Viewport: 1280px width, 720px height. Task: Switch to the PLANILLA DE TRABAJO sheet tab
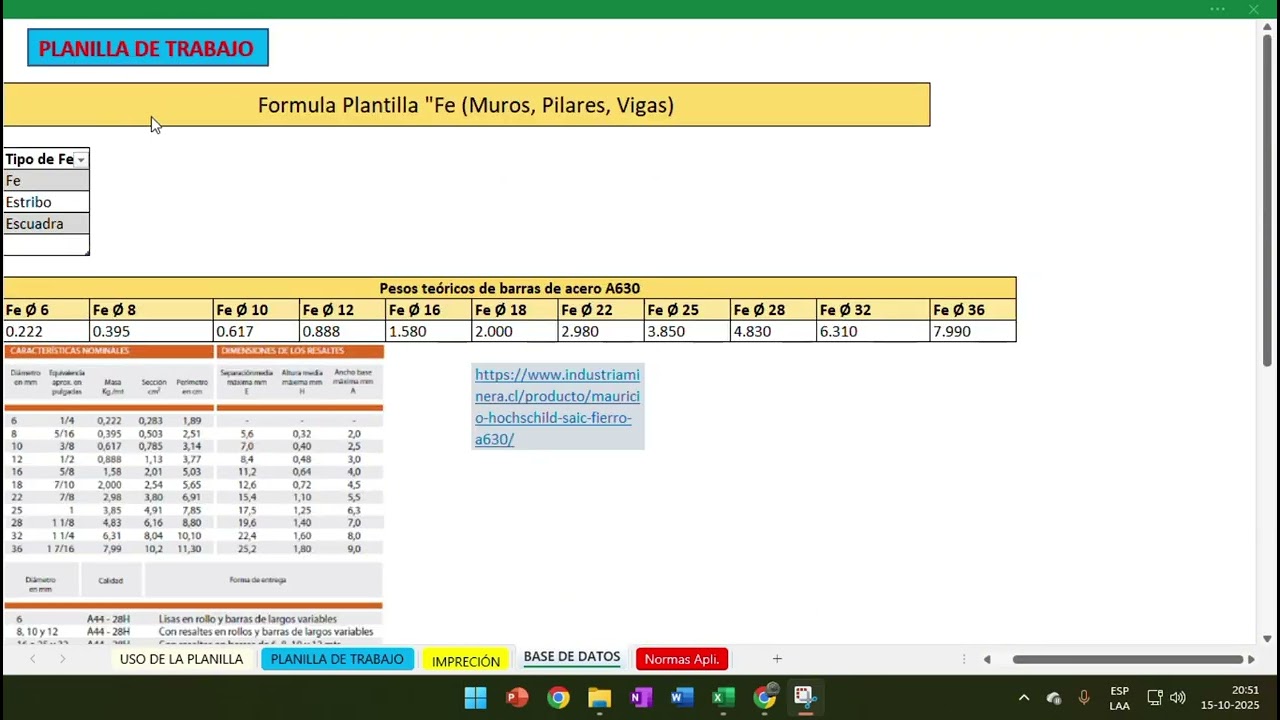tap(337, 659)
